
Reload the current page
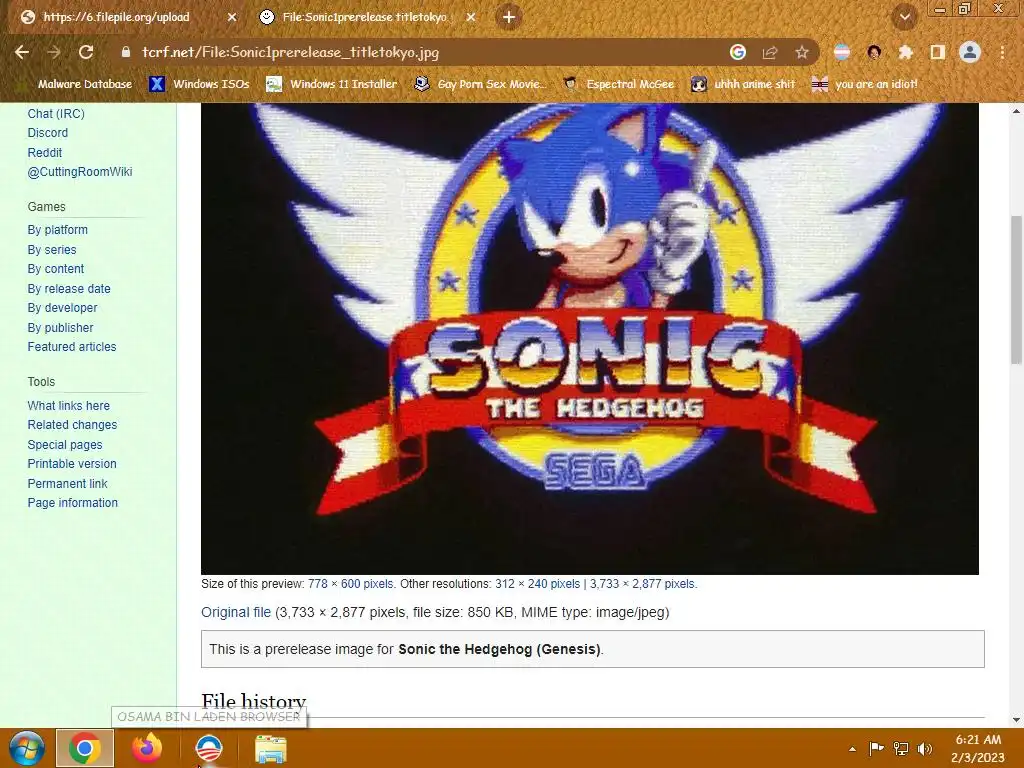click(x=86, y=52)
